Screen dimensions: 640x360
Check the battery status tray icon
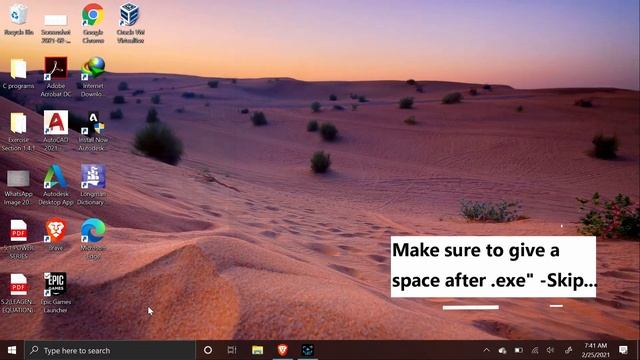click(519, 350)
